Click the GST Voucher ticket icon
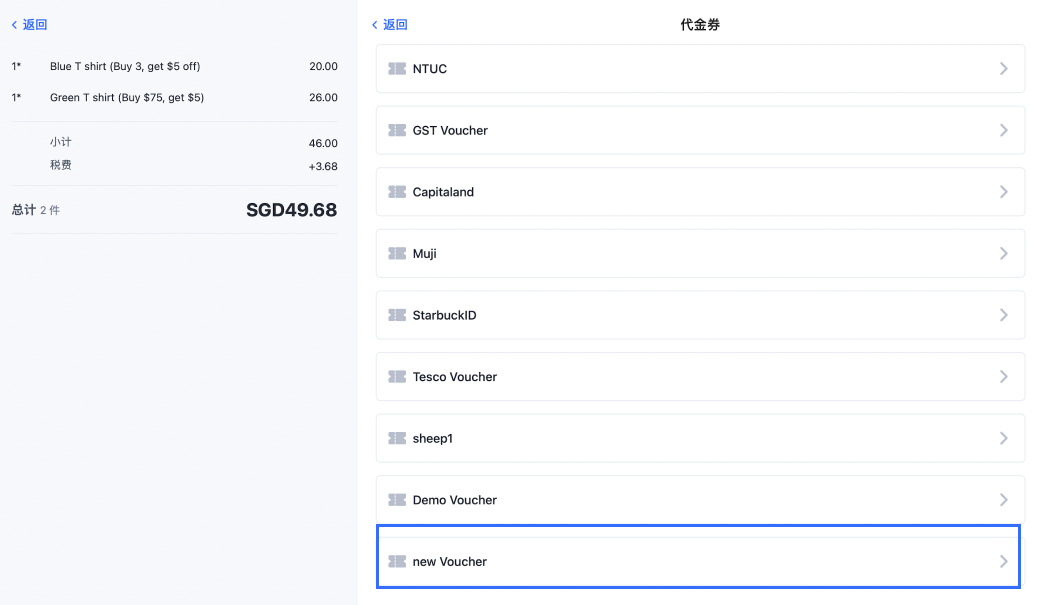The width and height of the screenshot is (1038, 605). 397,130
